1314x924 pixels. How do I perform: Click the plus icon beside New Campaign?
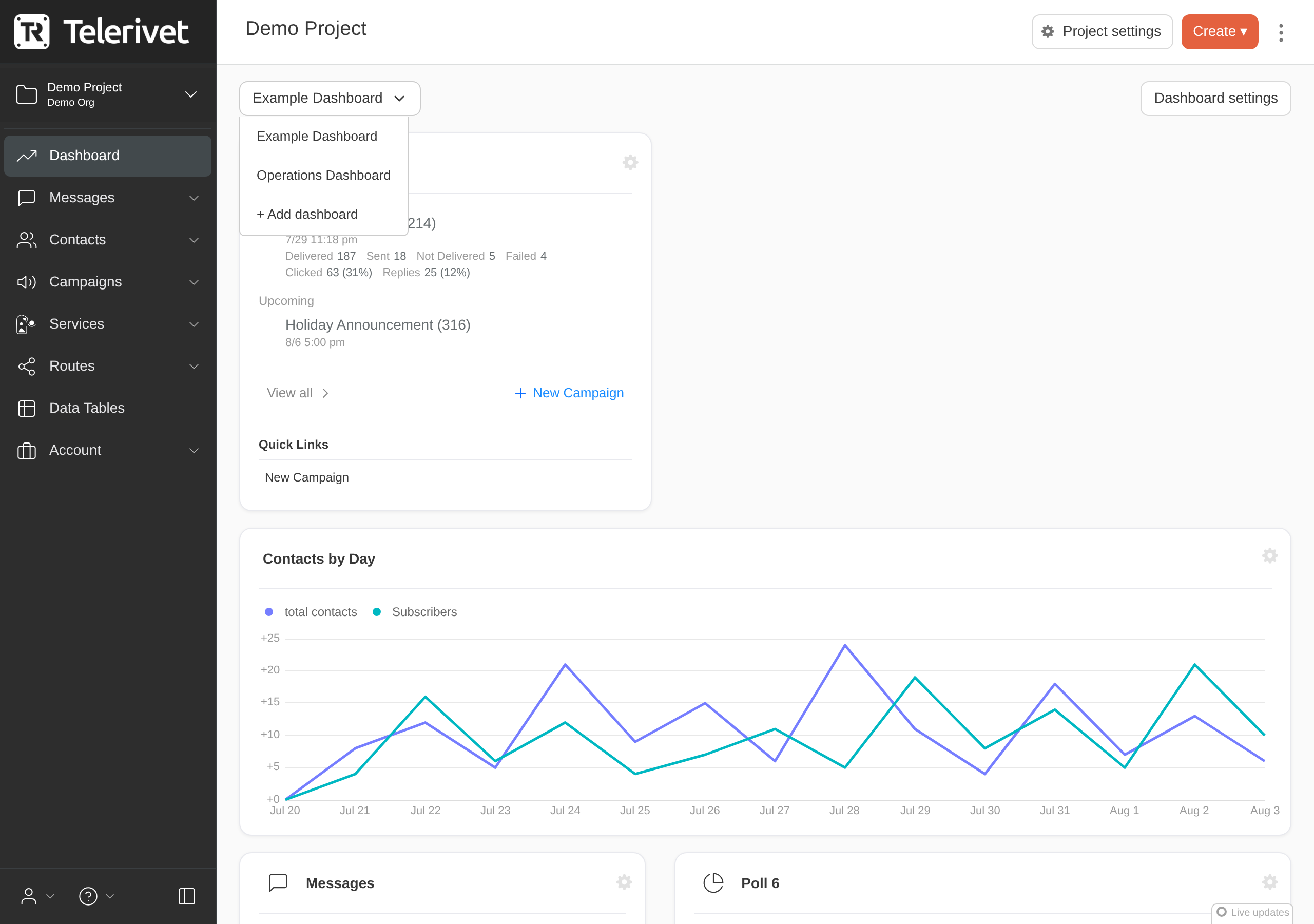(520, 393)
